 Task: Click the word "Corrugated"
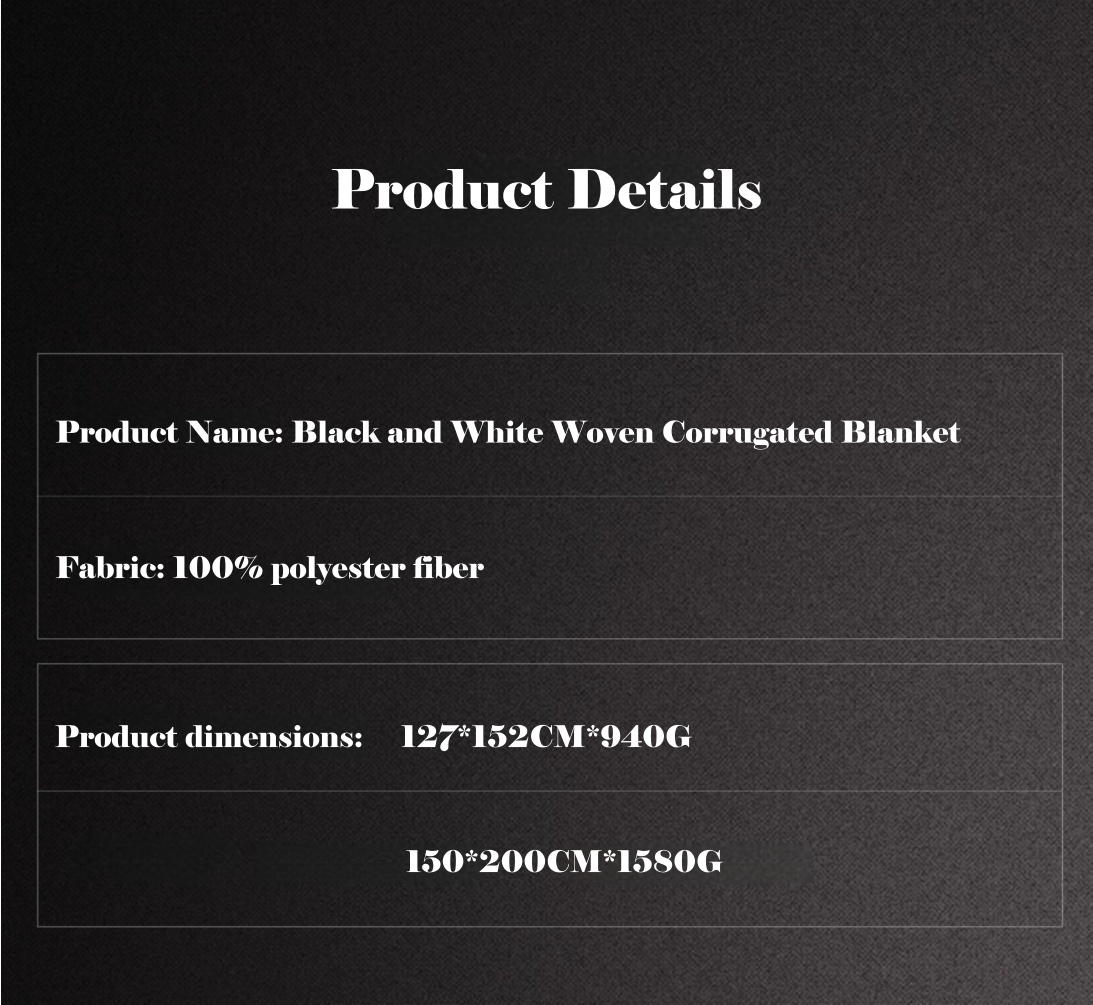[747, 434]
